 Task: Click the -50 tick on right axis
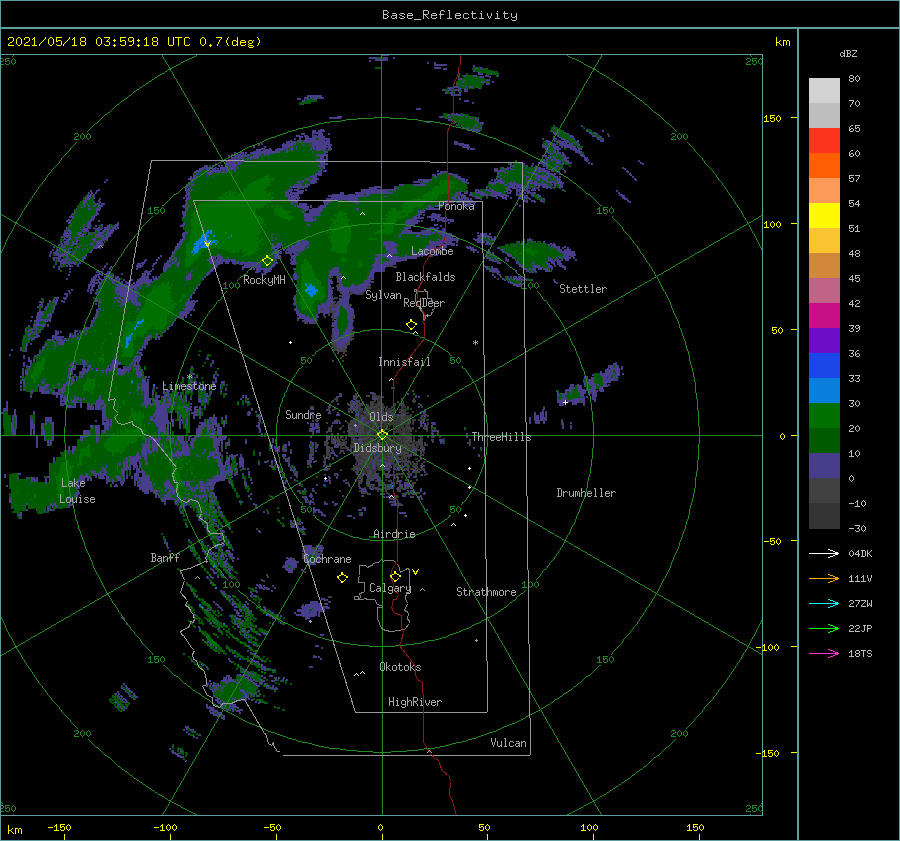[771, 541]
